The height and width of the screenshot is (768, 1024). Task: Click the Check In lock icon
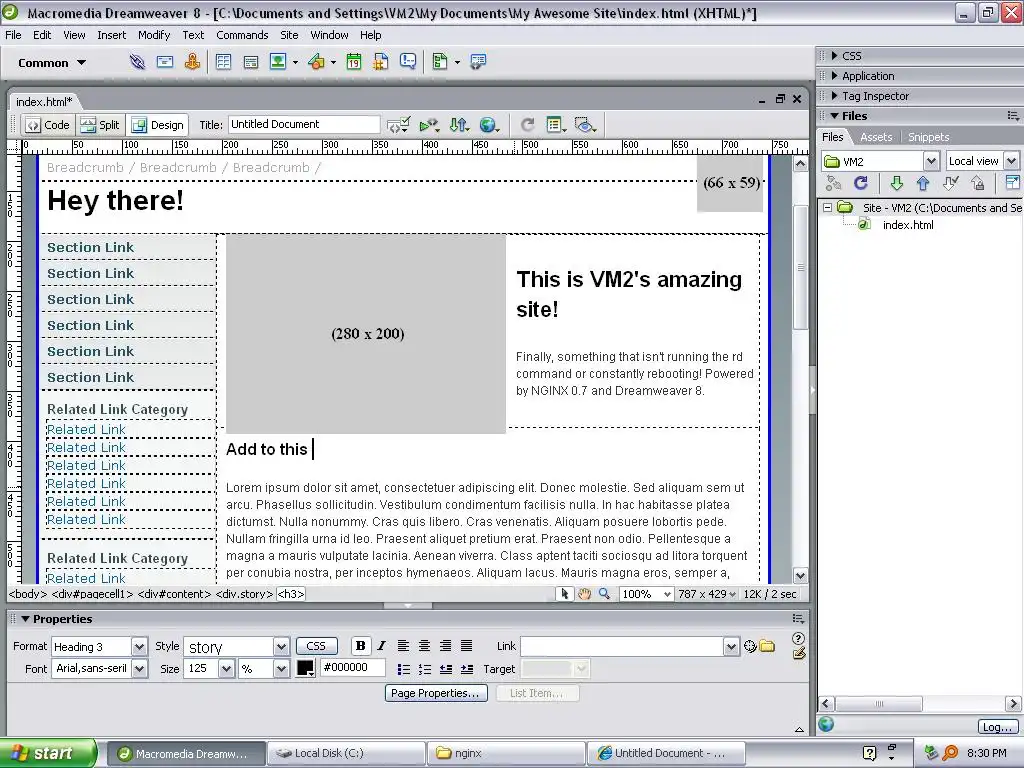(978, 183)
